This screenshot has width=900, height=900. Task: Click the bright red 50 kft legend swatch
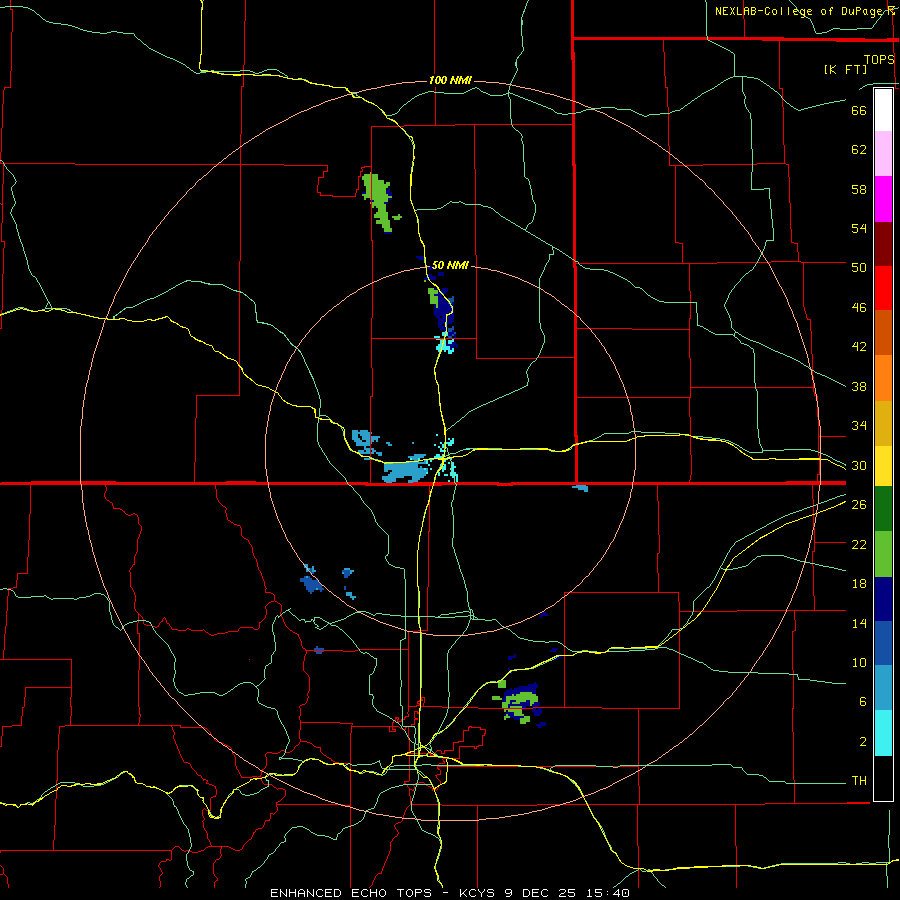[x=883, y=288]
